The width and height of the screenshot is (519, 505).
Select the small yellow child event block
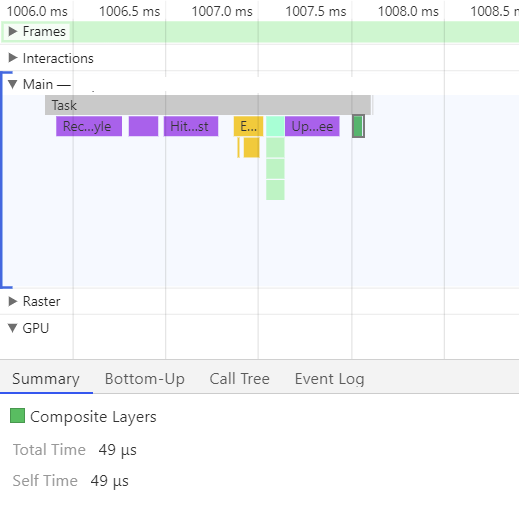251,147
